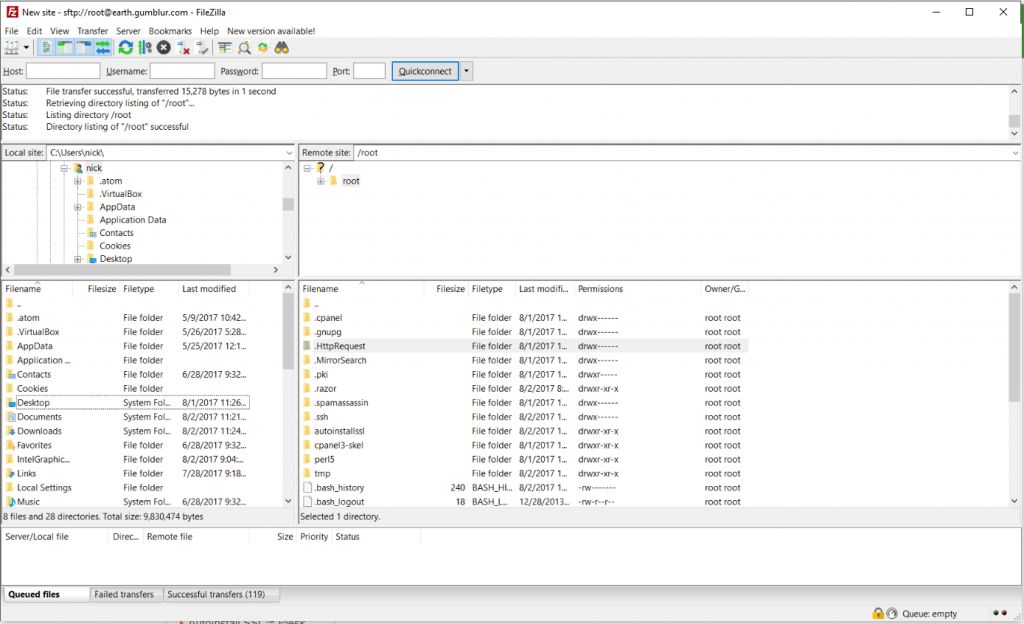Cancel the current operation

[163, 48]
